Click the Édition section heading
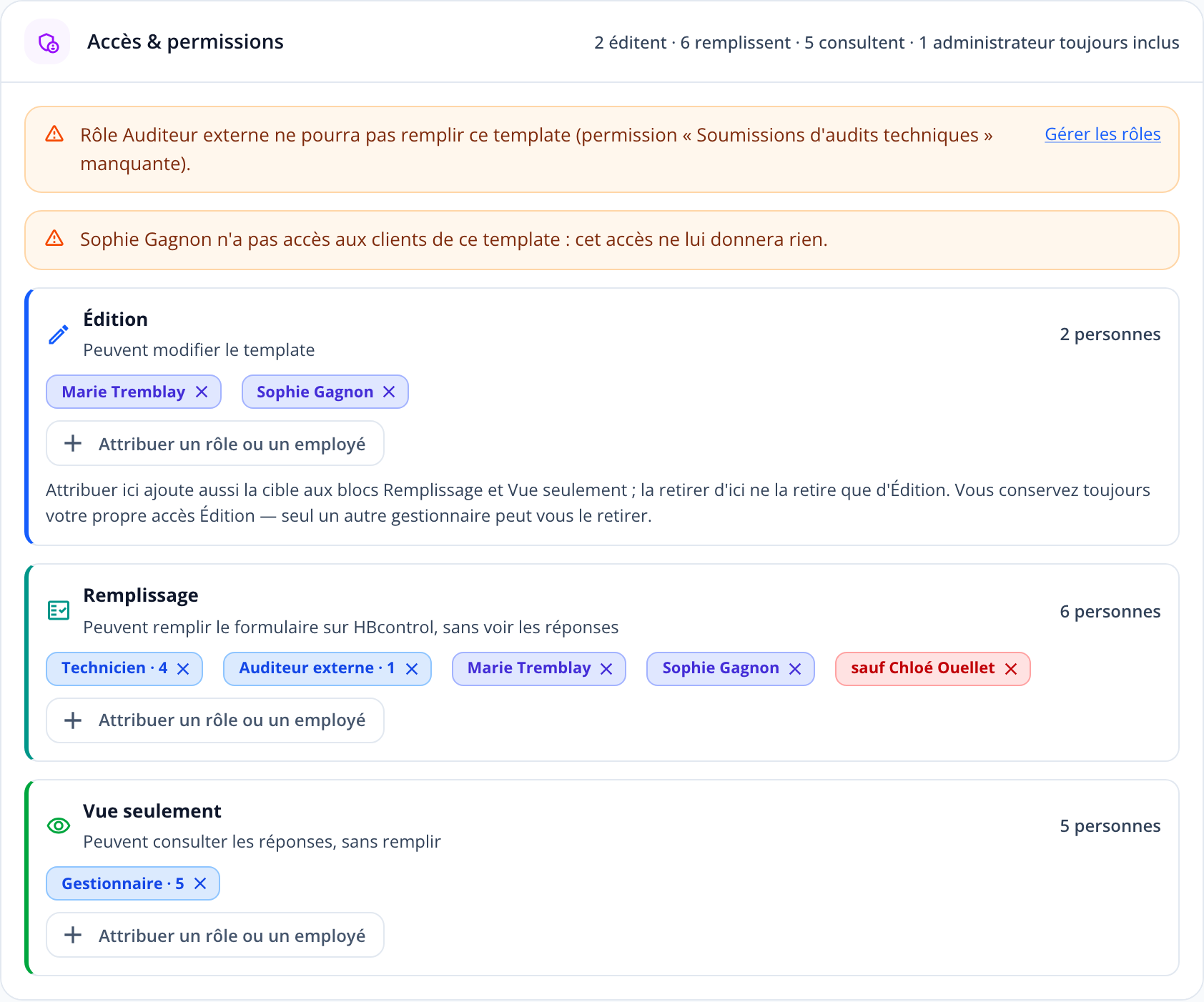The image size is (1204, 1002). 116,319
